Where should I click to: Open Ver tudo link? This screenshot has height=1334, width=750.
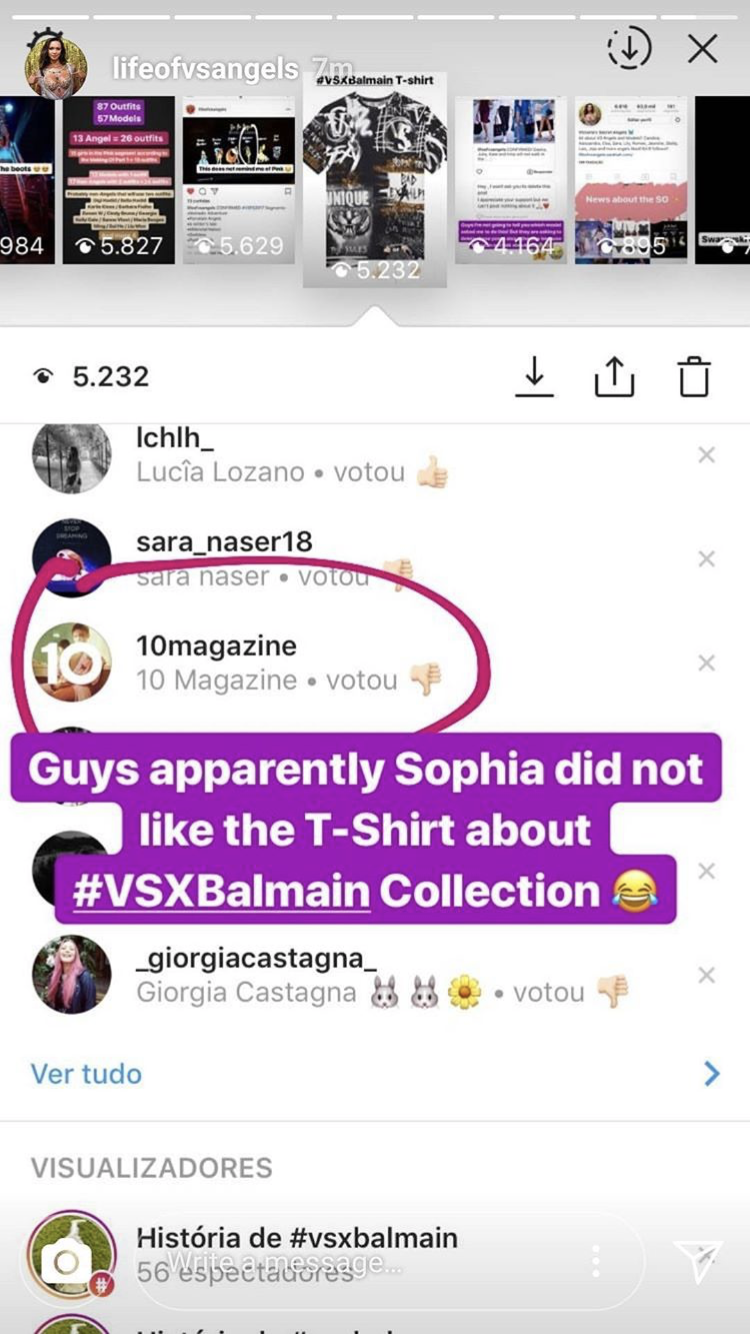click(86, 1074)
